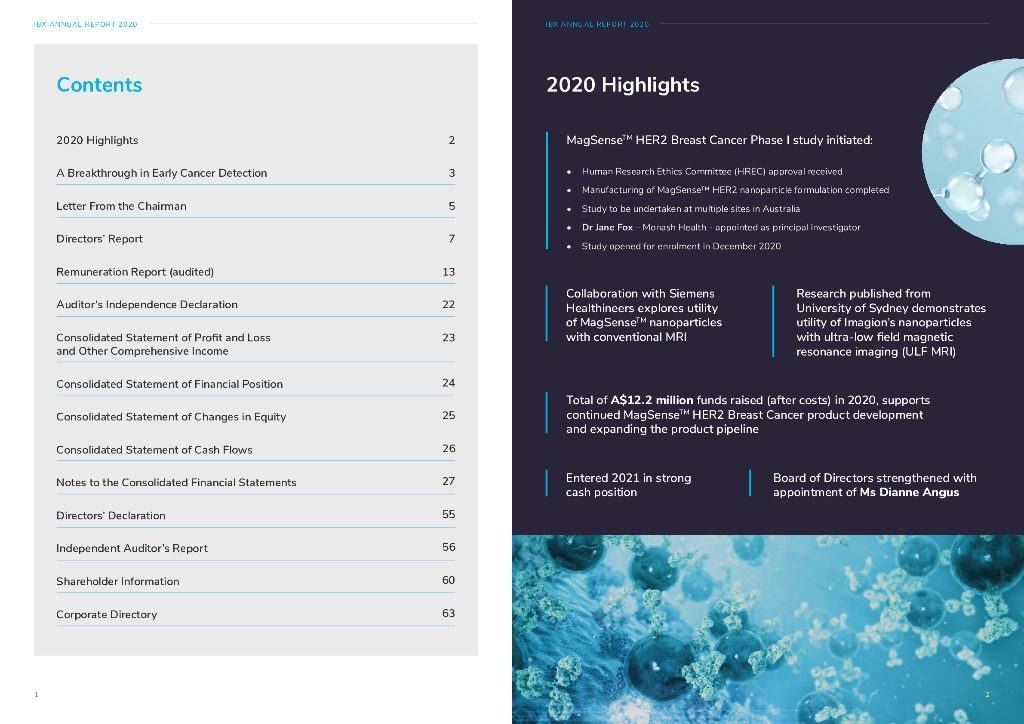Jump to "Auditor's Independence Declaration" entry
This screenshot has height=724, width=1024.
pyautogui.click(x=255, y=305)
